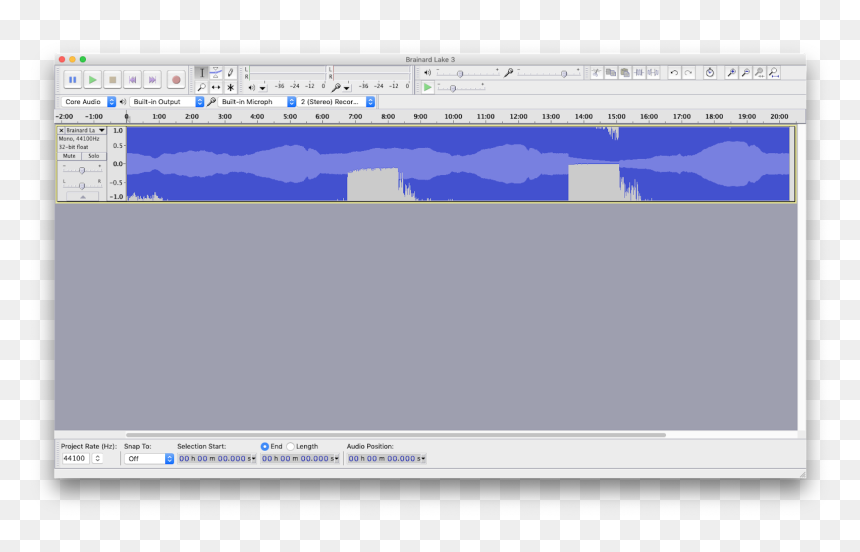Click the Fit Selection zoom icon
Viewport: 860px width, 552px height.
tap(760, 72)
